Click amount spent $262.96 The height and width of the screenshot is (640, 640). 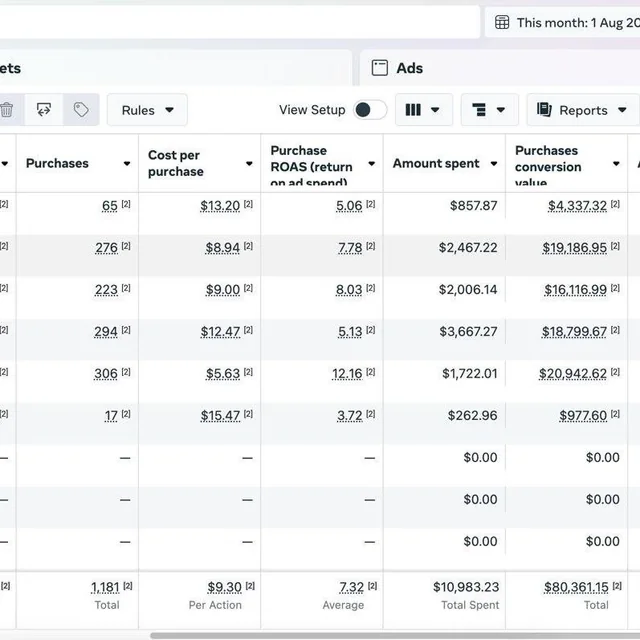(x=473, y=416)
